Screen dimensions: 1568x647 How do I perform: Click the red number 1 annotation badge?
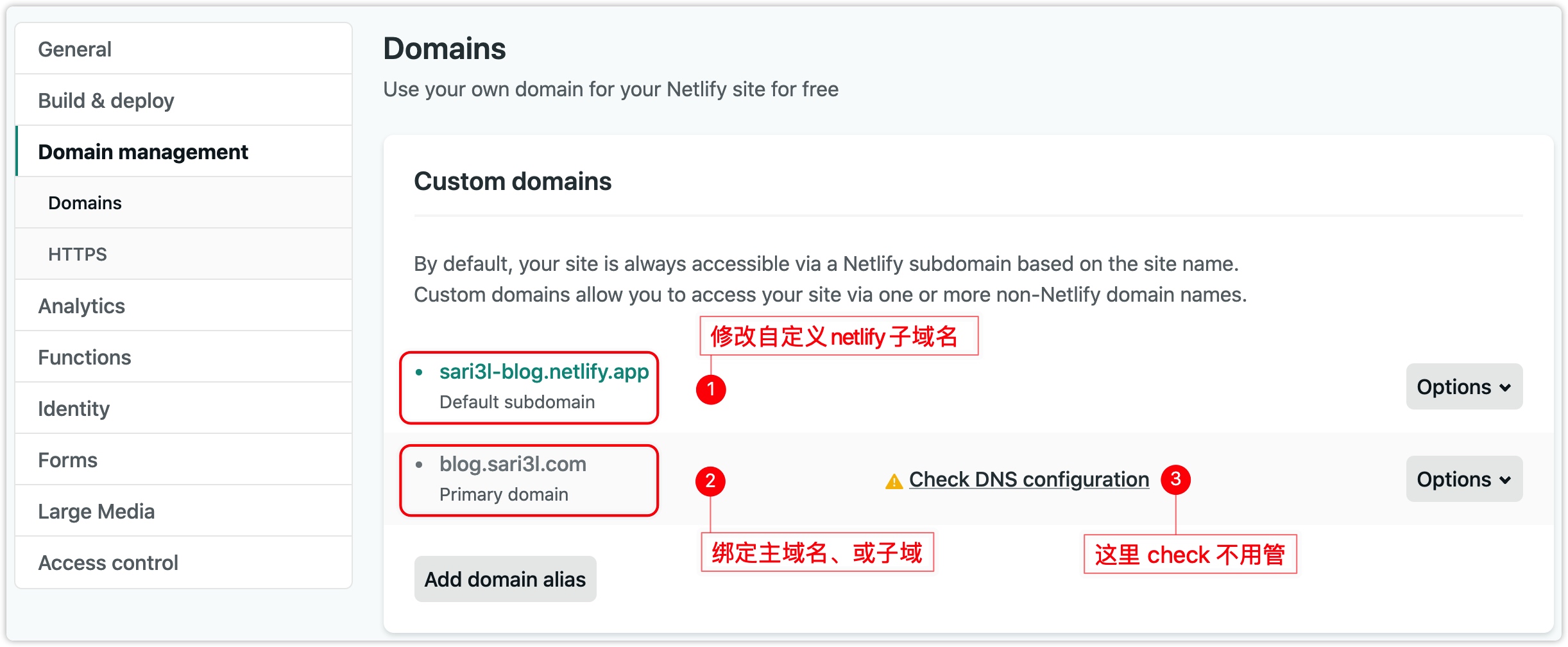[711, 389]
